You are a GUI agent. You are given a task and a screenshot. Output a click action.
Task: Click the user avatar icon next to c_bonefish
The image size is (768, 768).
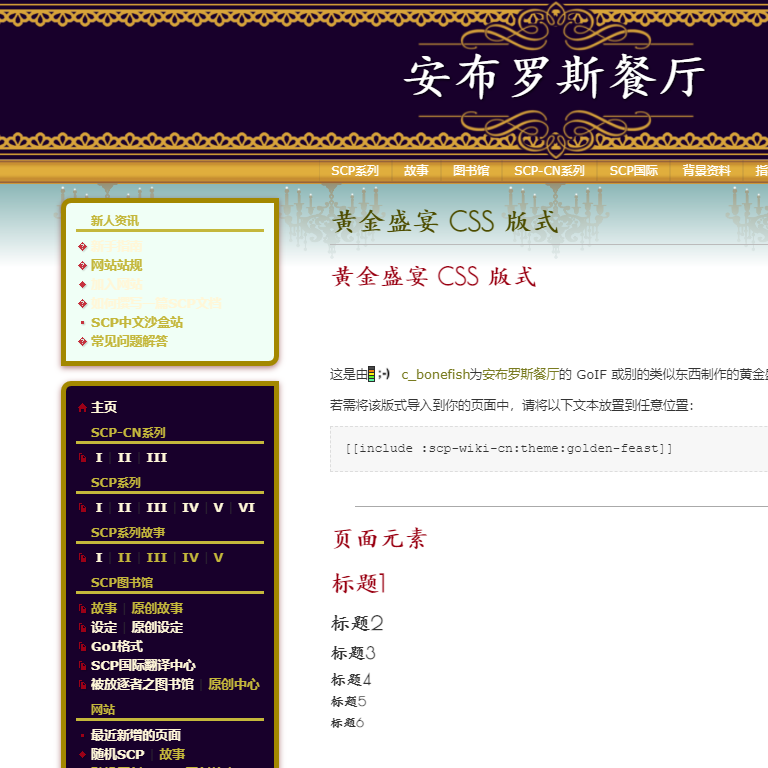coord(385,375)
